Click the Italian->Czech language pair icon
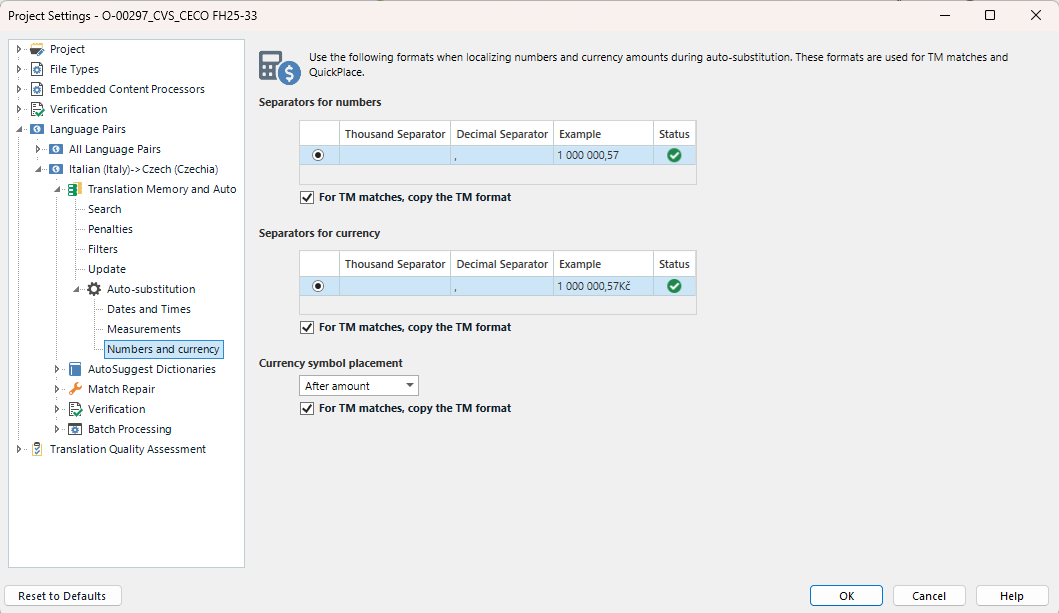1059x613 pixels. [x=57, y=169]
